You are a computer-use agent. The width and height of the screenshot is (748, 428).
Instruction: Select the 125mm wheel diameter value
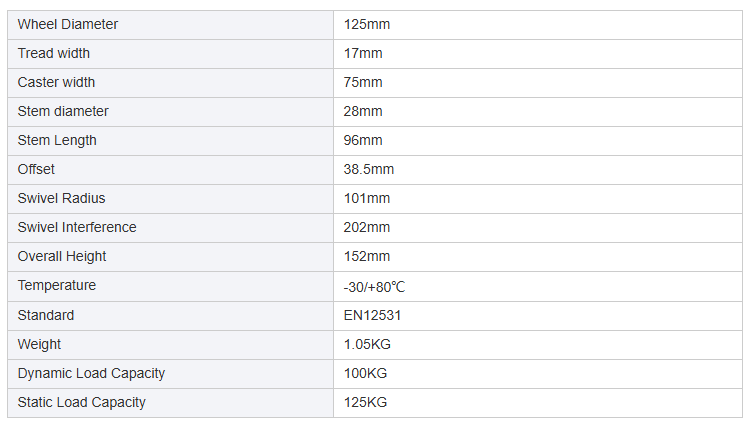pyautogui.click(x=364, y=24)
